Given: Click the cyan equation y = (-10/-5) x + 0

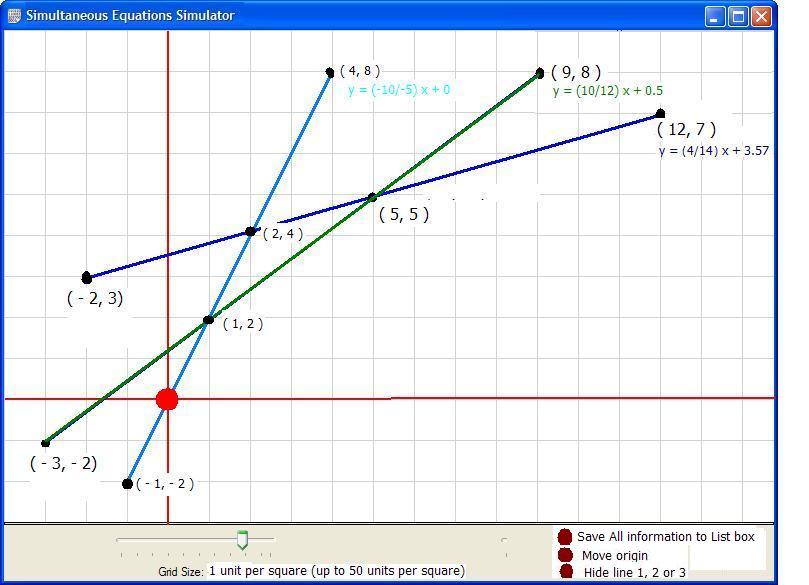Looking at the screenshot, I should 398,90.
